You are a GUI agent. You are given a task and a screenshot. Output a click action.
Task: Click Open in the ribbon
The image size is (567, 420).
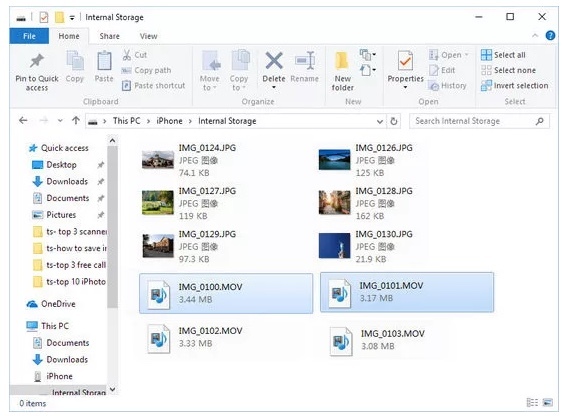click(448, 55)
